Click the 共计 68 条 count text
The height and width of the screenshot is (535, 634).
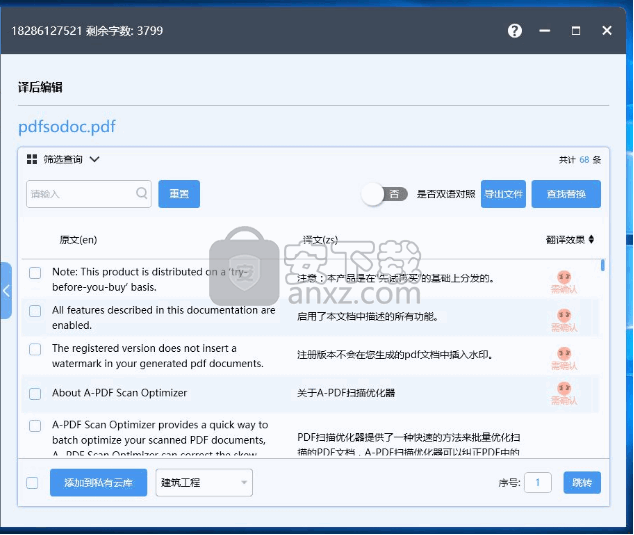click(580, 160)
